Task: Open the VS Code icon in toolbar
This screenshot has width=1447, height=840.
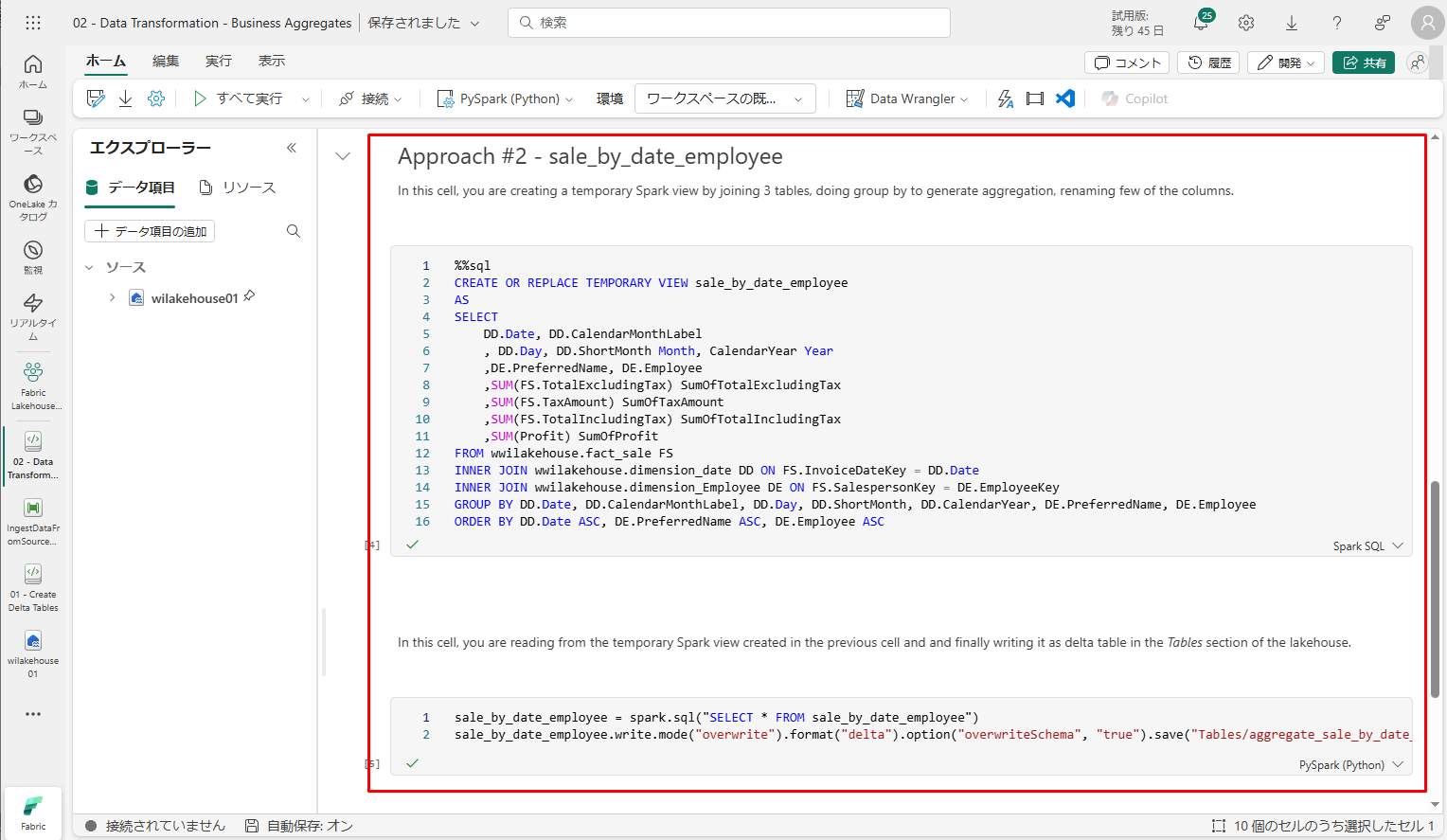Action: tap(1065, 98)
